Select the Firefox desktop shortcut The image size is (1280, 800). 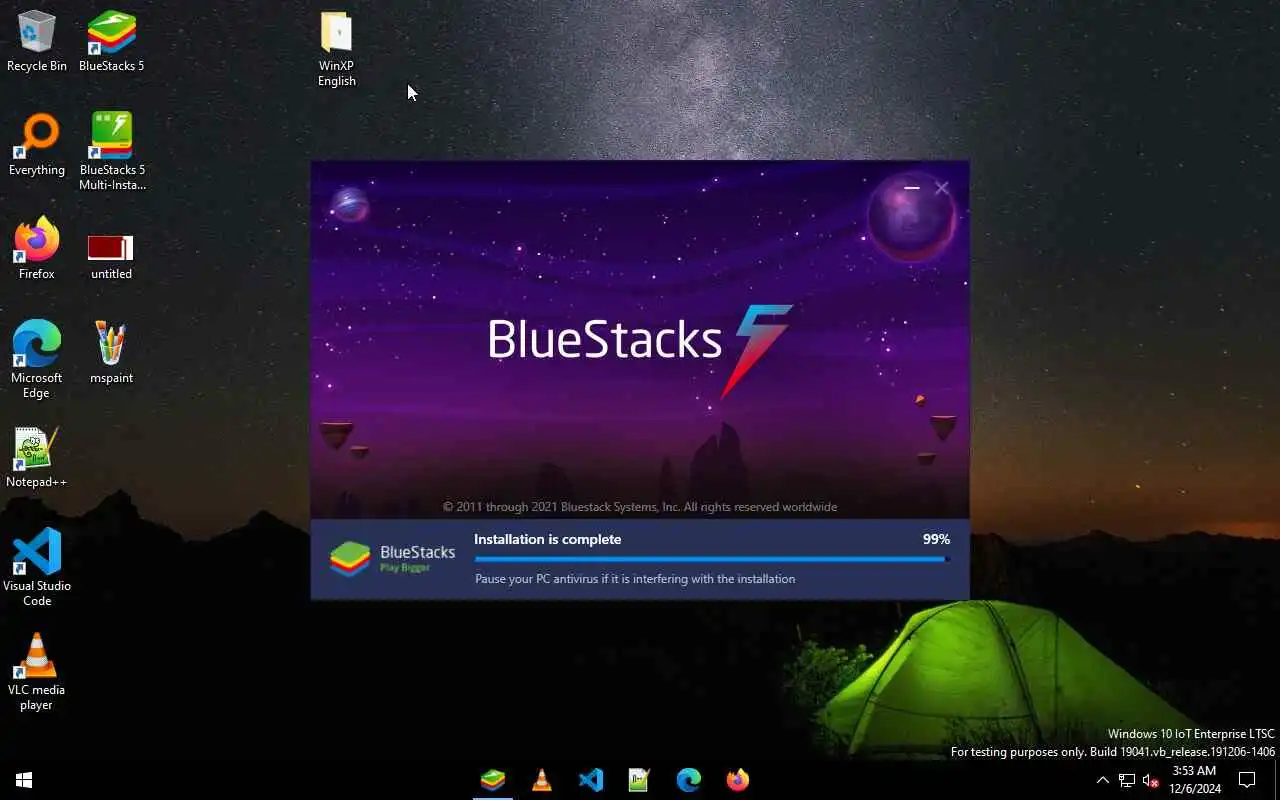[37, 250]
